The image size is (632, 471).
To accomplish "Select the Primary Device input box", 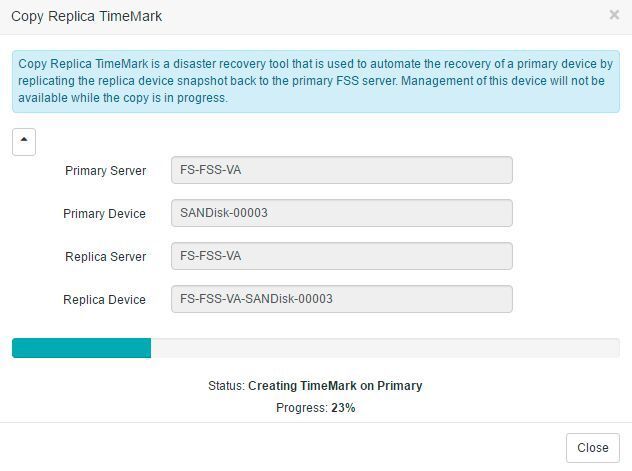I will 341,213.
